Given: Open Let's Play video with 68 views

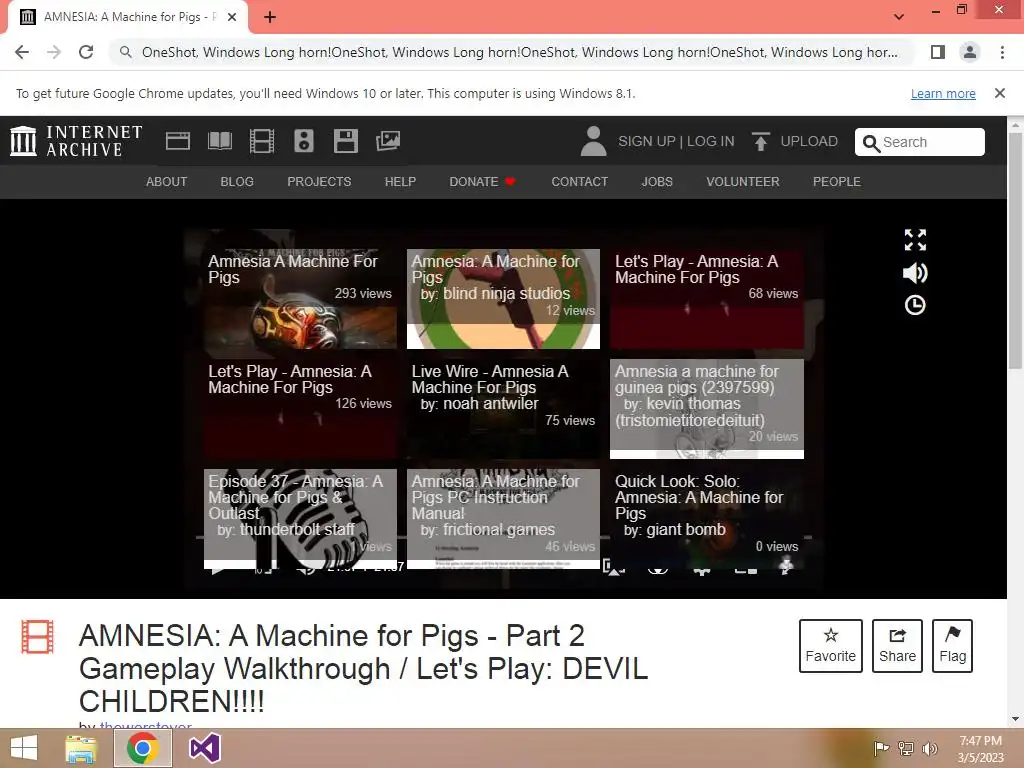Looking at the screenshot, I should 707,298.
